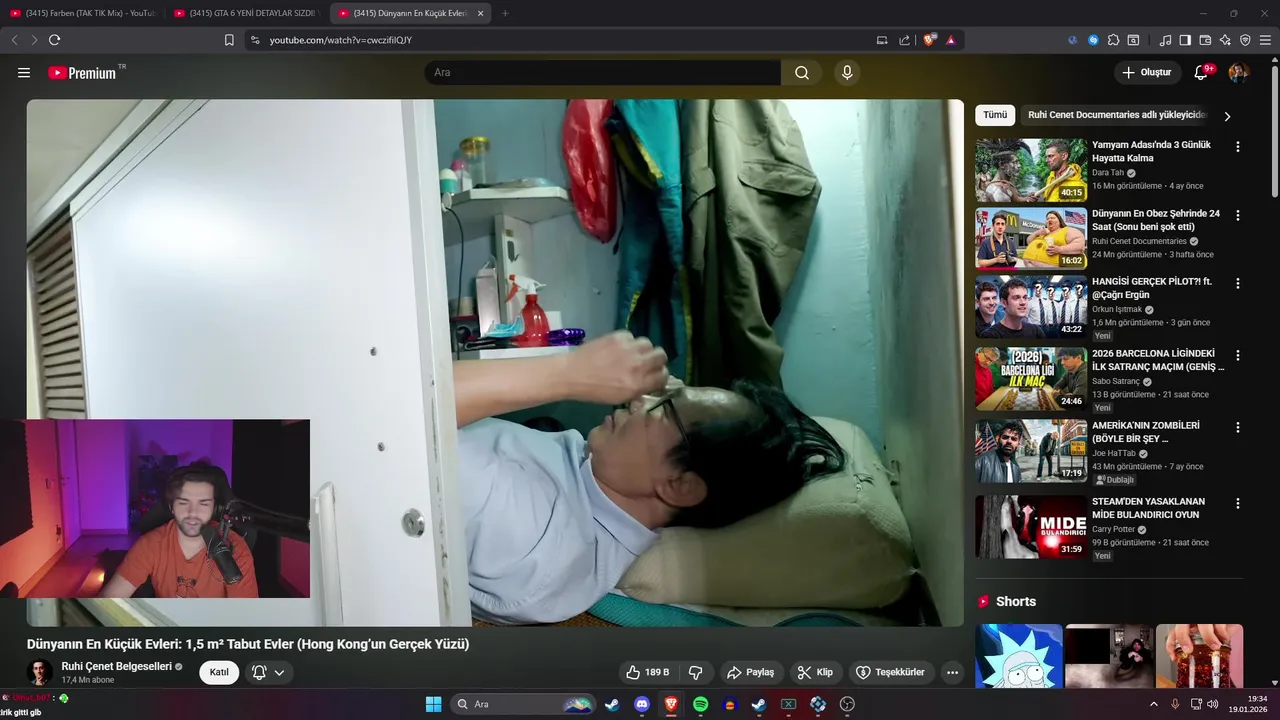The height and width of the screenshot is (720, 1280).
Task: Open options menu for 2026 BARCELONA LİGİNDEKİ video
Action: (1238, 355)
